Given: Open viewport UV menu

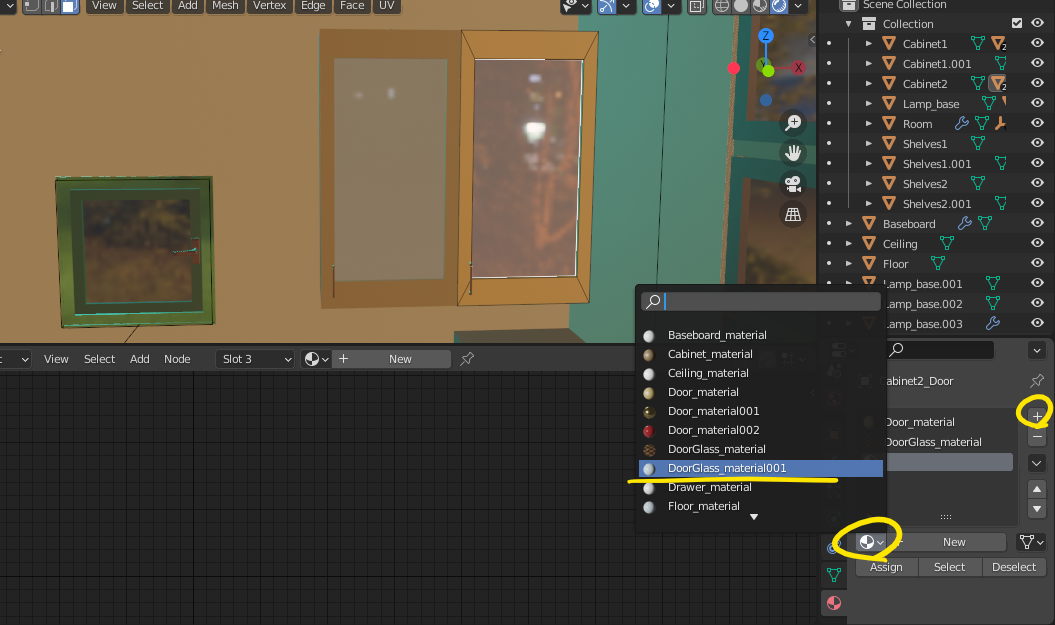Looking at the screenshot, I should point(387,6).
